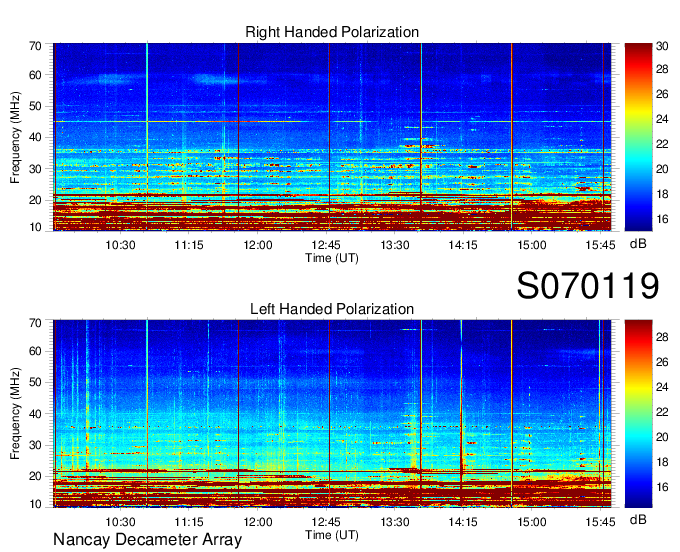
Task: Click 12:00 tick on left handed time axis
Action: (258, 522)
